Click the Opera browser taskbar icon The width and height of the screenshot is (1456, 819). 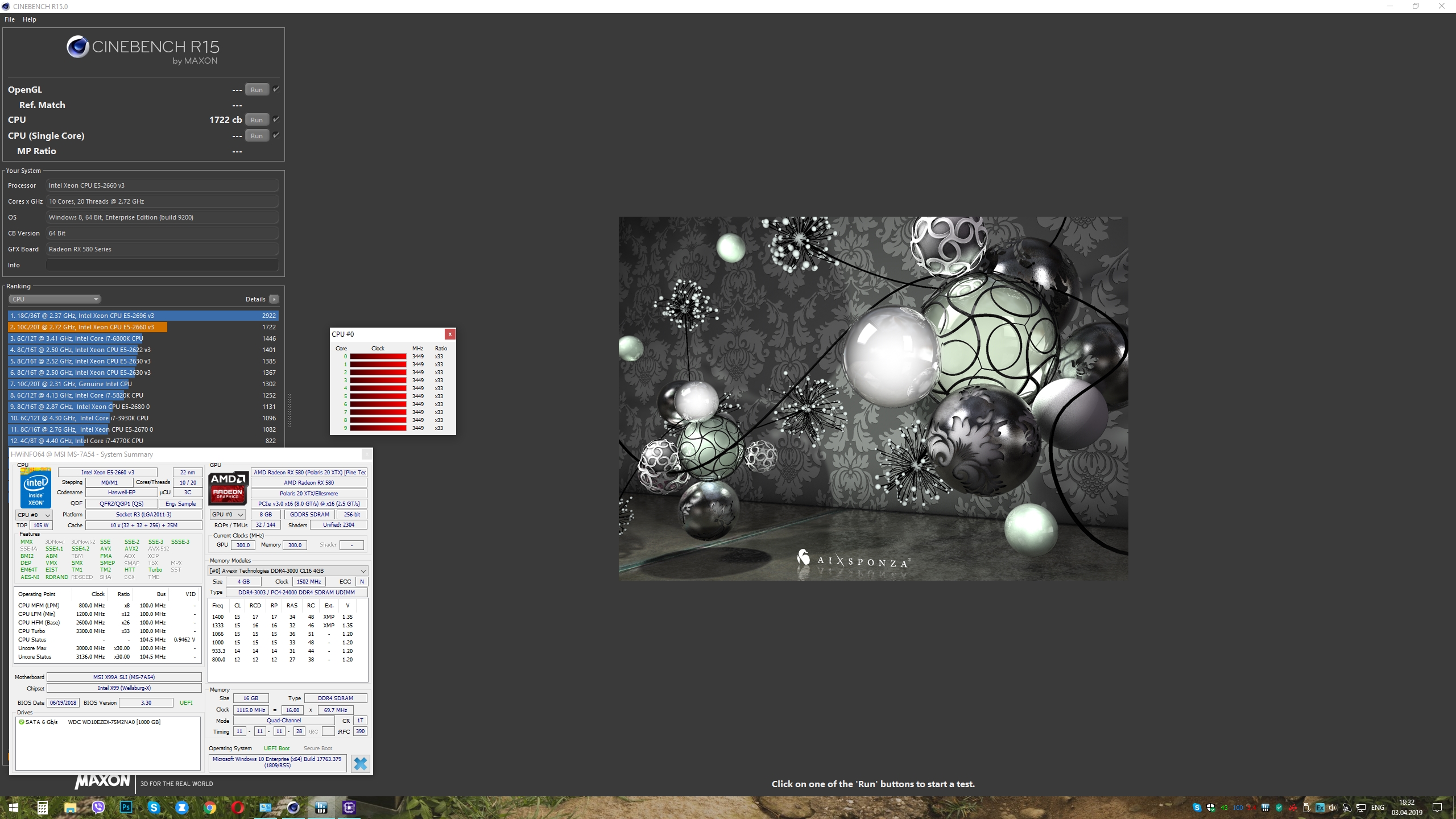(238, 807)
